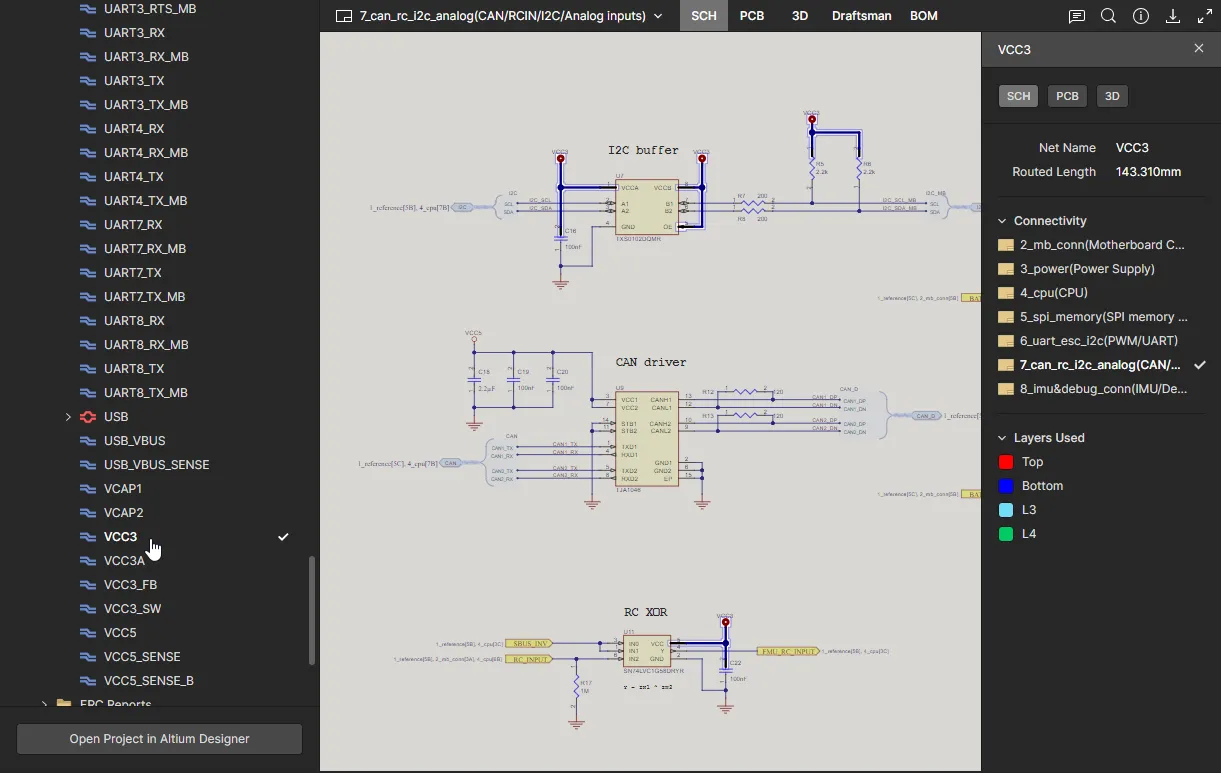Enter fullscreen with the expand icon

click(1205, 17)
